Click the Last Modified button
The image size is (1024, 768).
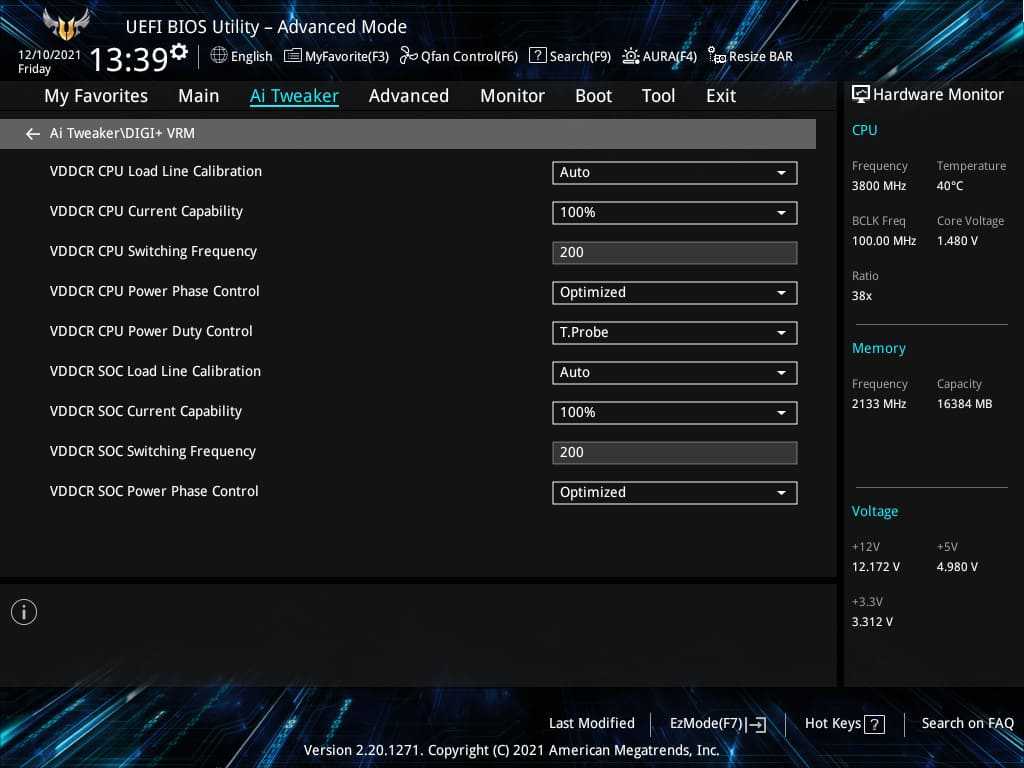click(x=591, y=723)
